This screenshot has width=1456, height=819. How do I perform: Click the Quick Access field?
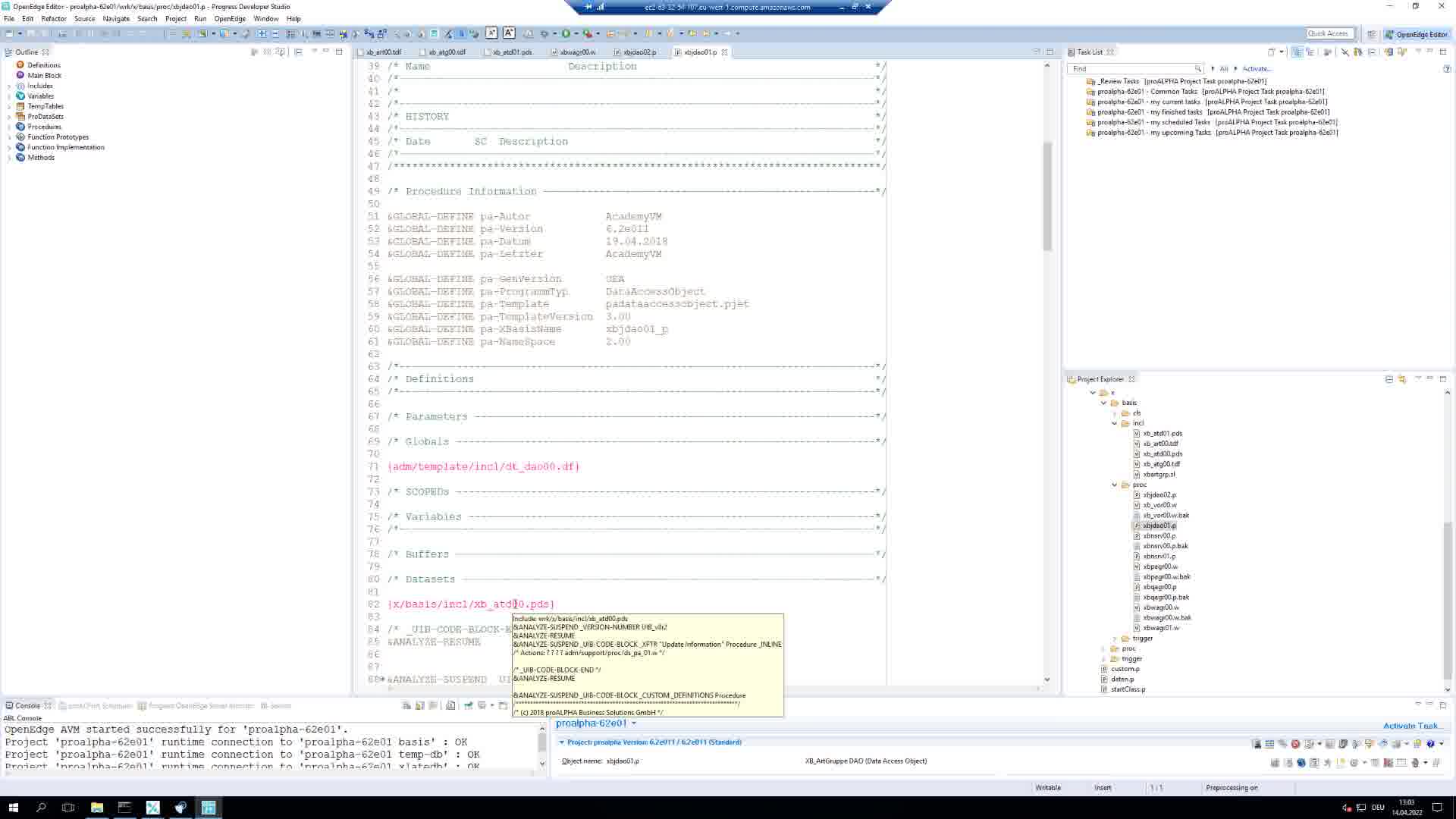1328,33
